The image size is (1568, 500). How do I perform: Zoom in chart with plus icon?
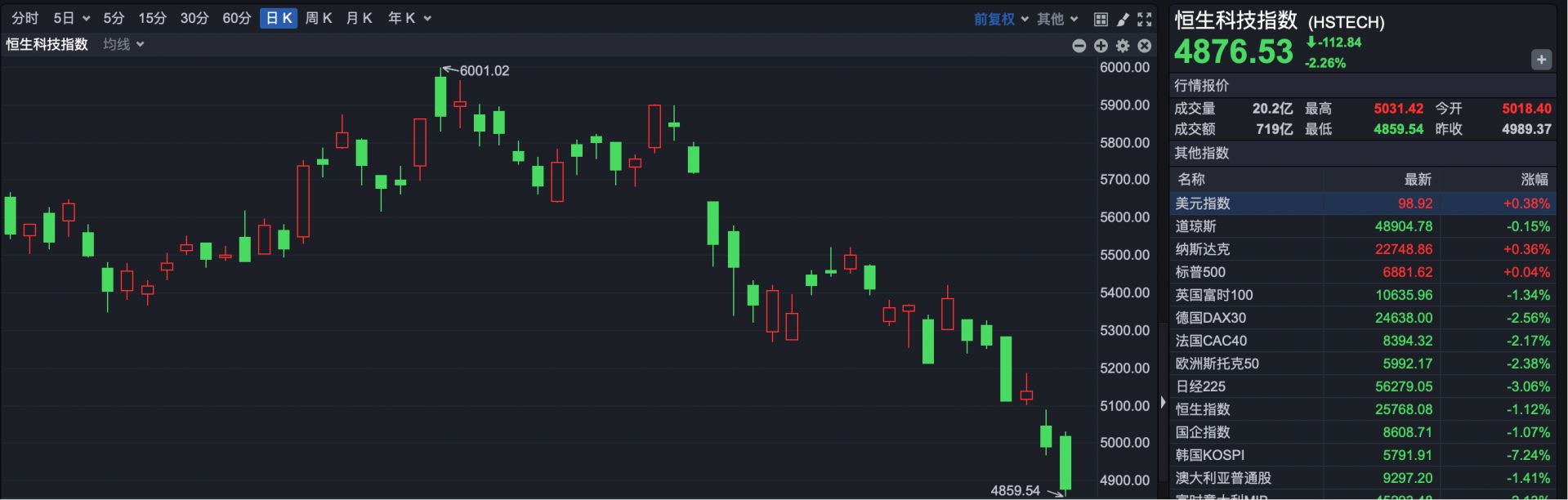[1101, 46]
